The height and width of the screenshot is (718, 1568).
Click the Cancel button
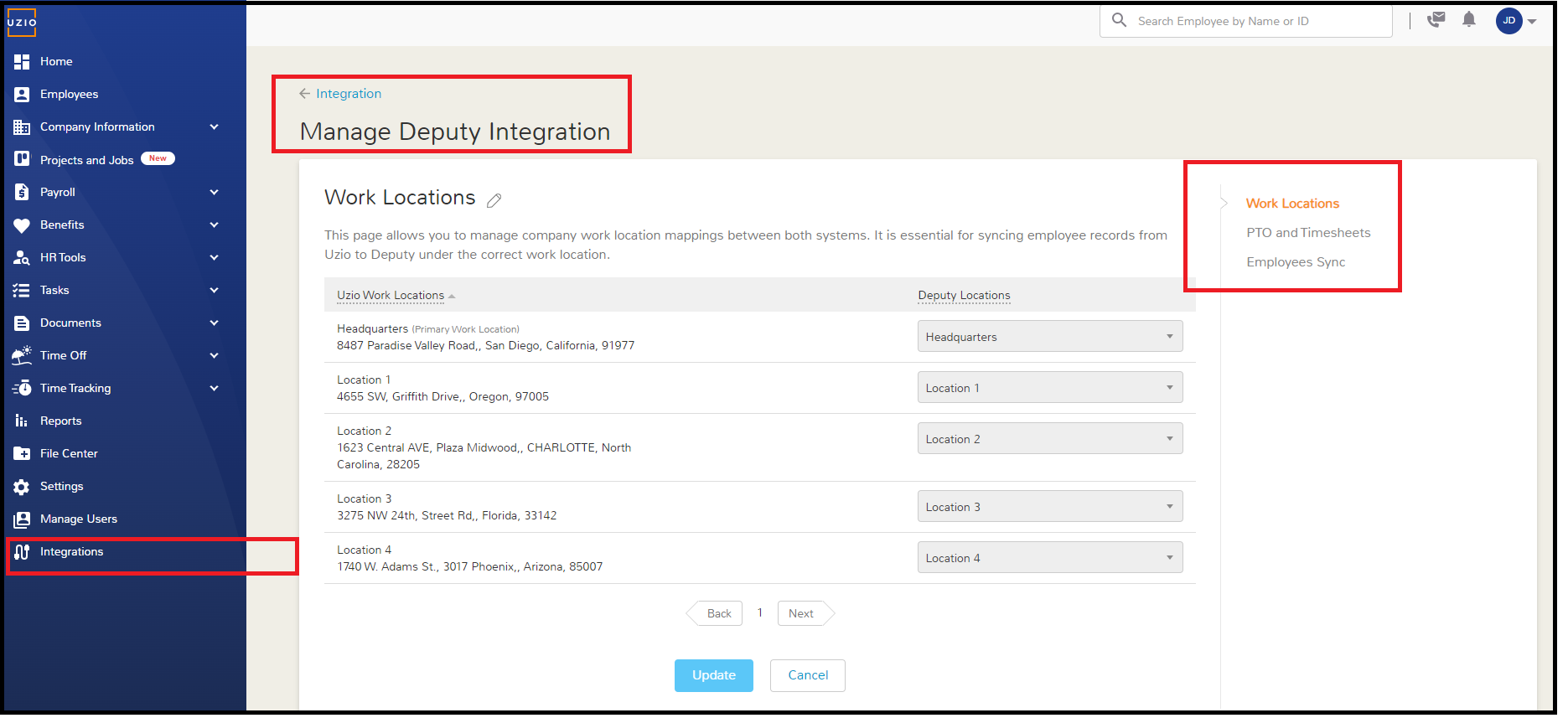808,676
